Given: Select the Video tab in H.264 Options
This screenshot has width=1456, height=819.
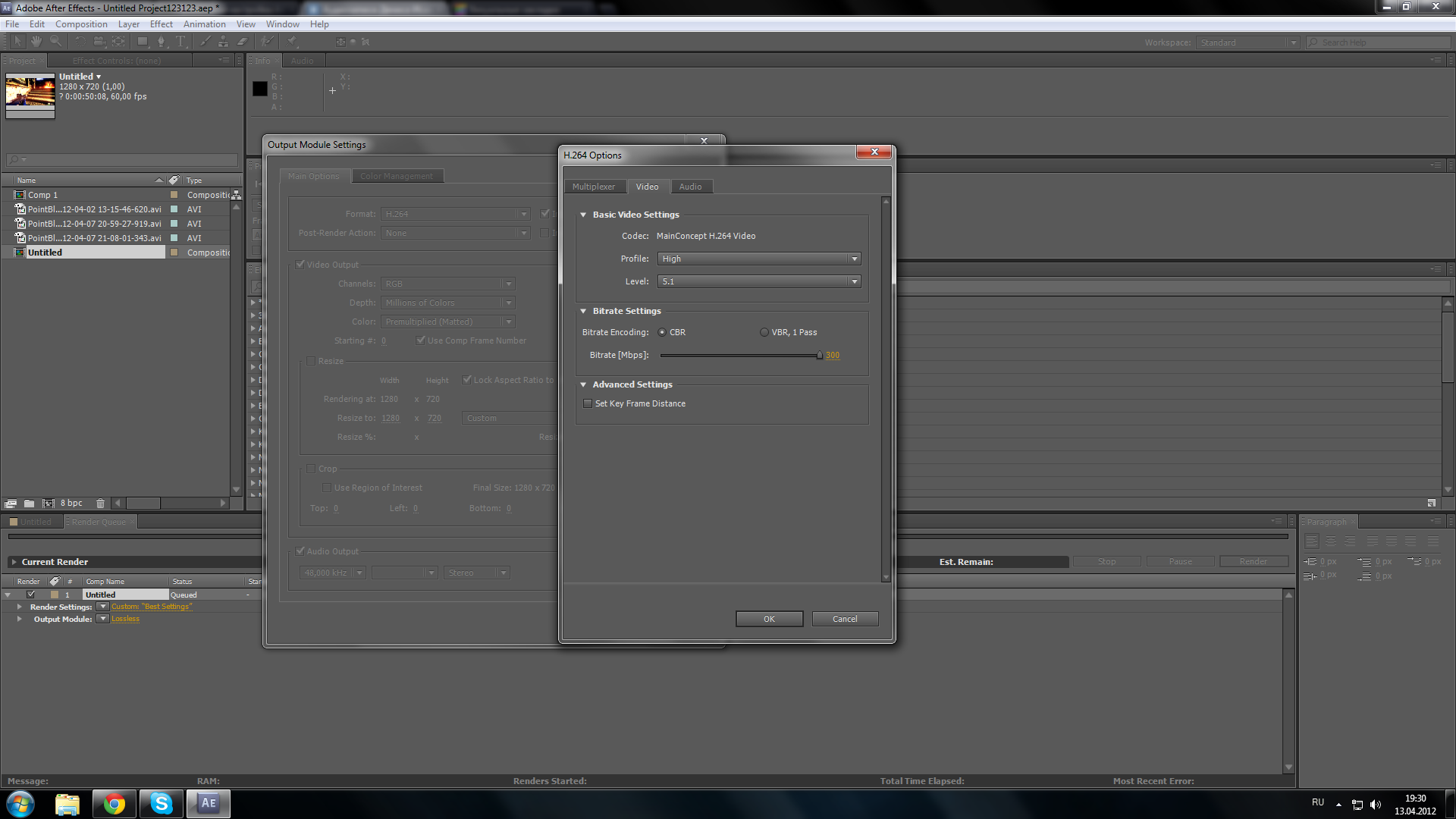Looking at the screenshot, I should click(646, 186).
